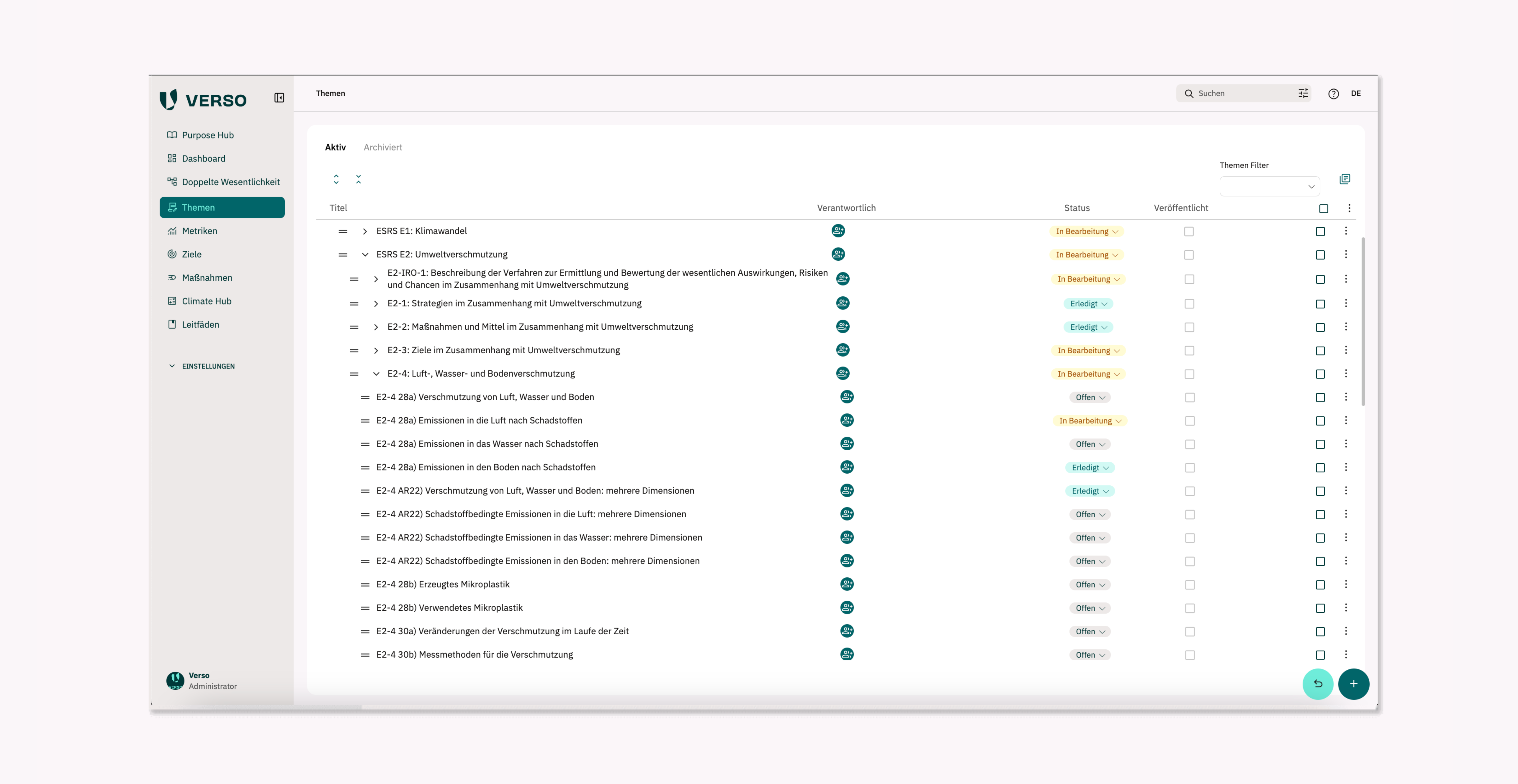Click the collapse all rows icon
1518x784 pixels.
[358, 179]
